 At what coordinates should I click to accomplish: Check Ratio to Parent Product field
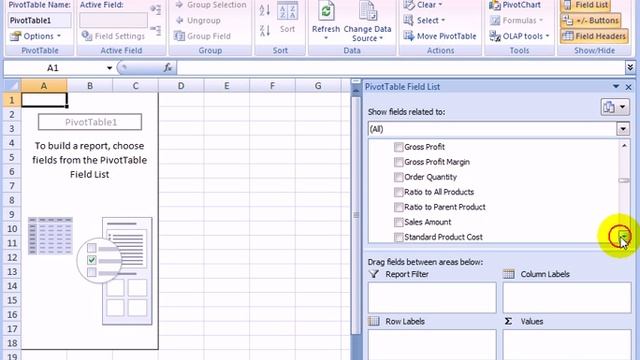(398, 207)
